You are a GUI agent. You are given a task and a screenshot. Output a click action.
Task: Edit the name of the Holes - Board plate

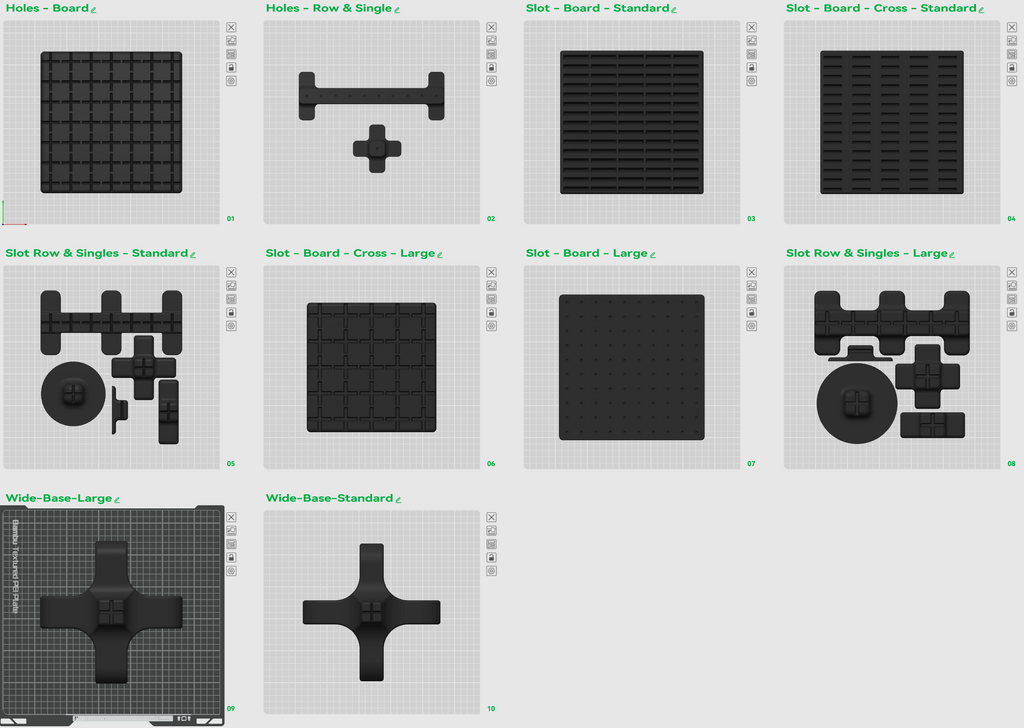coord(94,10)
